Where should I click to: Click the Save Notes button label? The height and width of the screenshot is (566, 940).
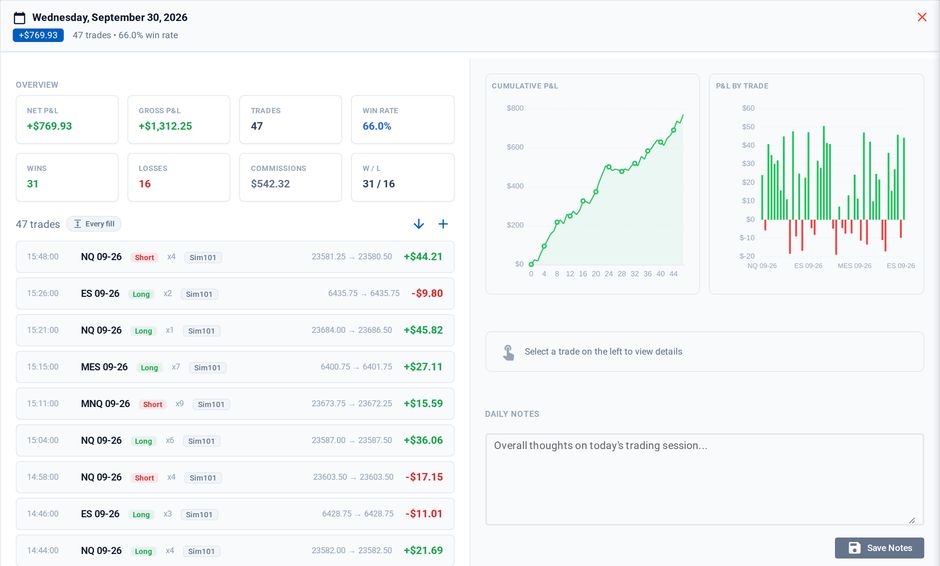[x=889, y=548]
